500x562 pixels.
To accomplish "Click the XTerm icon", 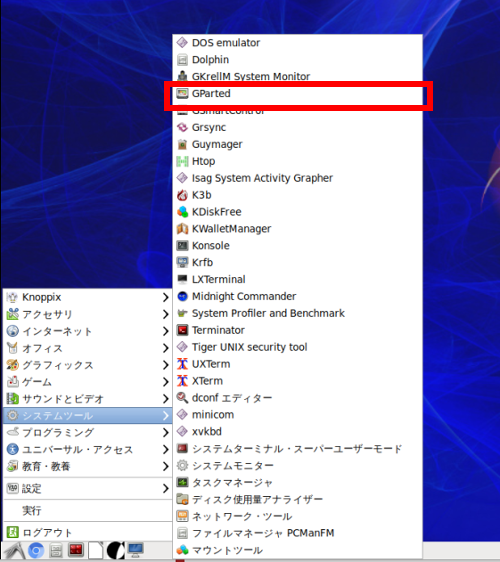I will (182, 381).
